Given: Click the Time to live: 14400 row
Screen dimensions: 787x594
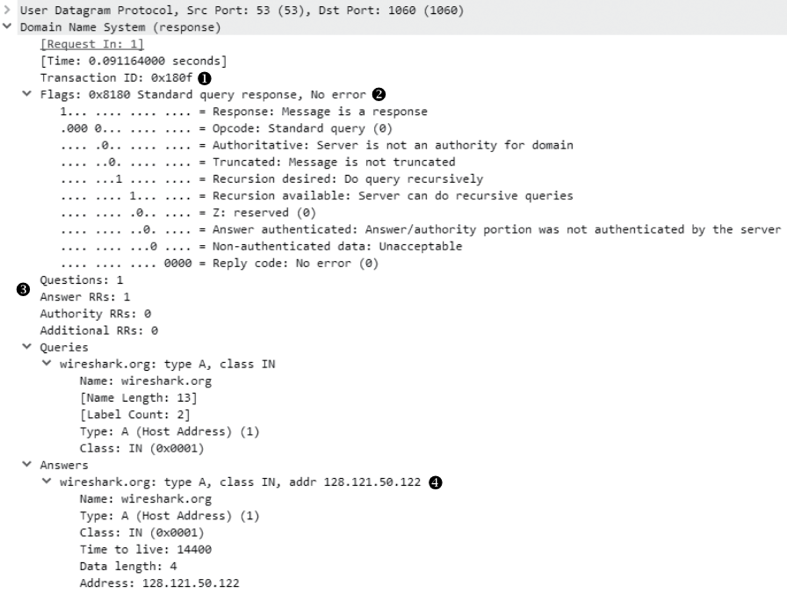Looking at the screenshot, I should pyautogui.click(x=146, y=550).
